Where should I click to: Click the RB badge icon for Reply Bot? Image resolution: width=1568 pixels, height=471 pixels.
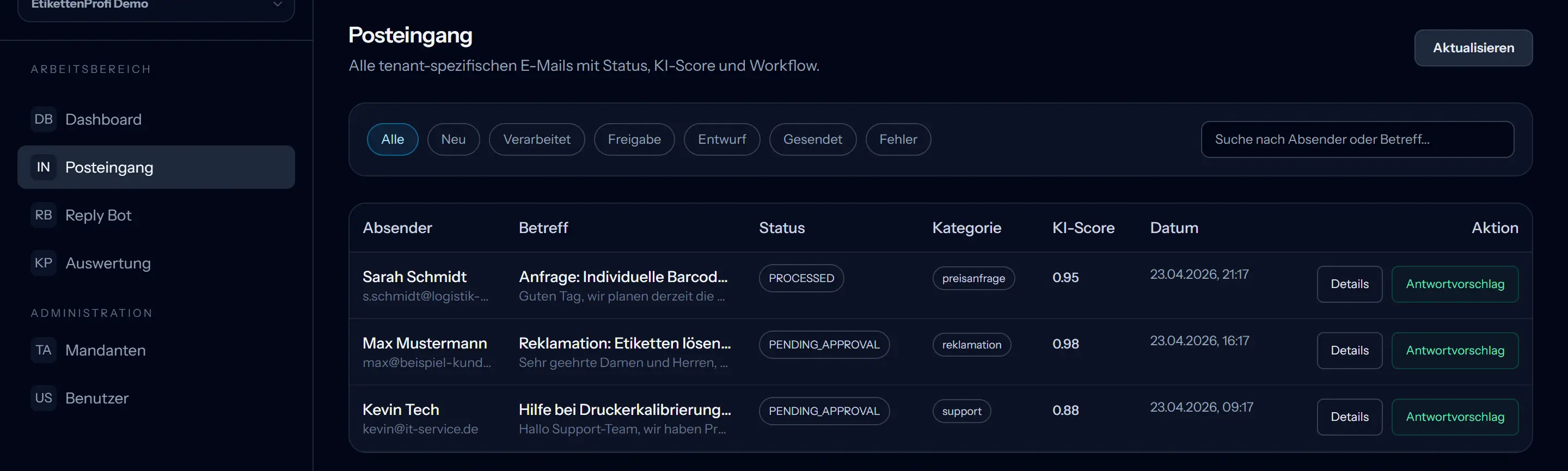pos(43,216)
